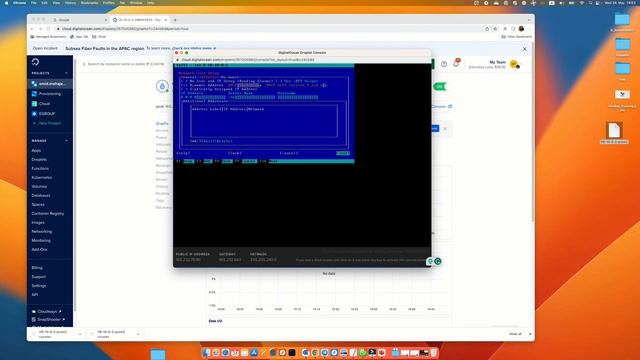Open the top blue folder on the desktop

(622, 19)
